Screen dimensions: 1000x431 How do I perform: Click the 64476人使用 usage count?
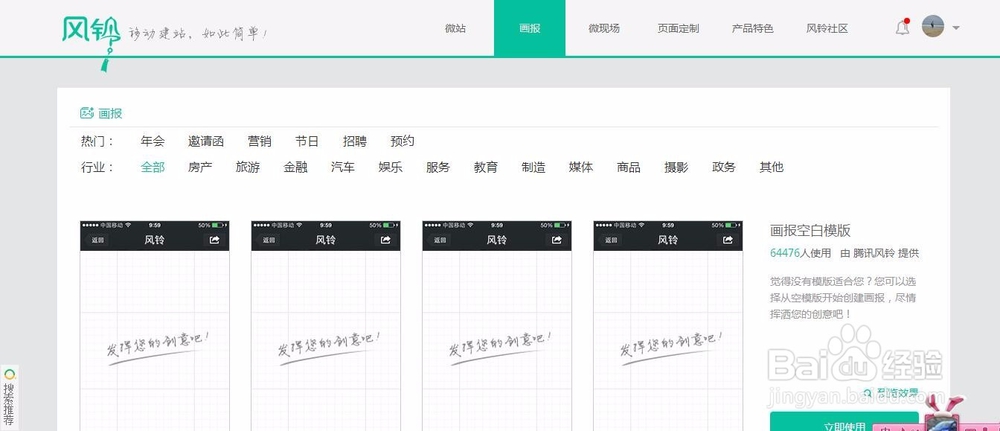(x=800, y=253)
